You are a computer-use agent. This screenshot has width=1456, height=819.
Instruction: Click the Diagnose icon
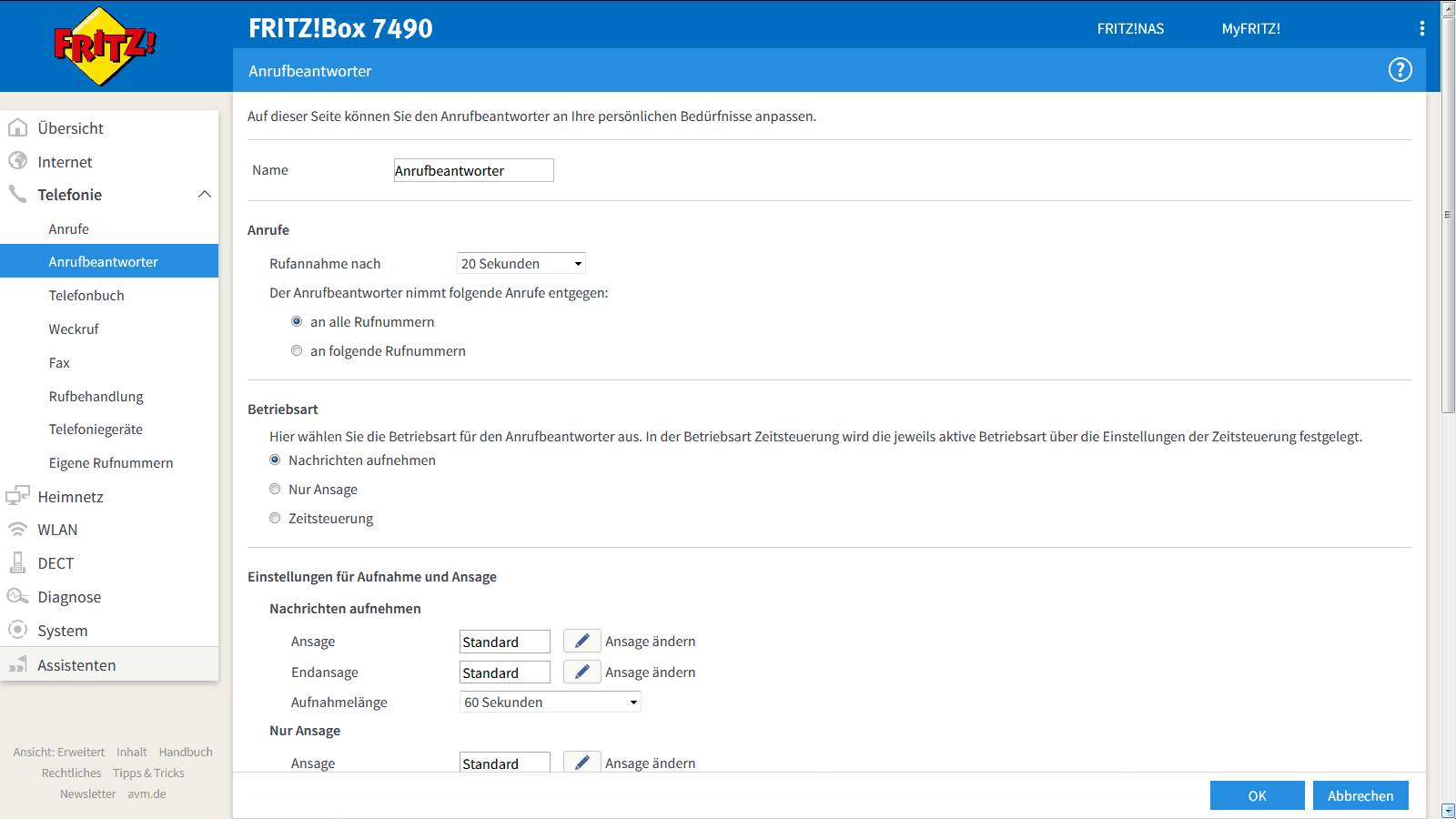coord(17,596)
